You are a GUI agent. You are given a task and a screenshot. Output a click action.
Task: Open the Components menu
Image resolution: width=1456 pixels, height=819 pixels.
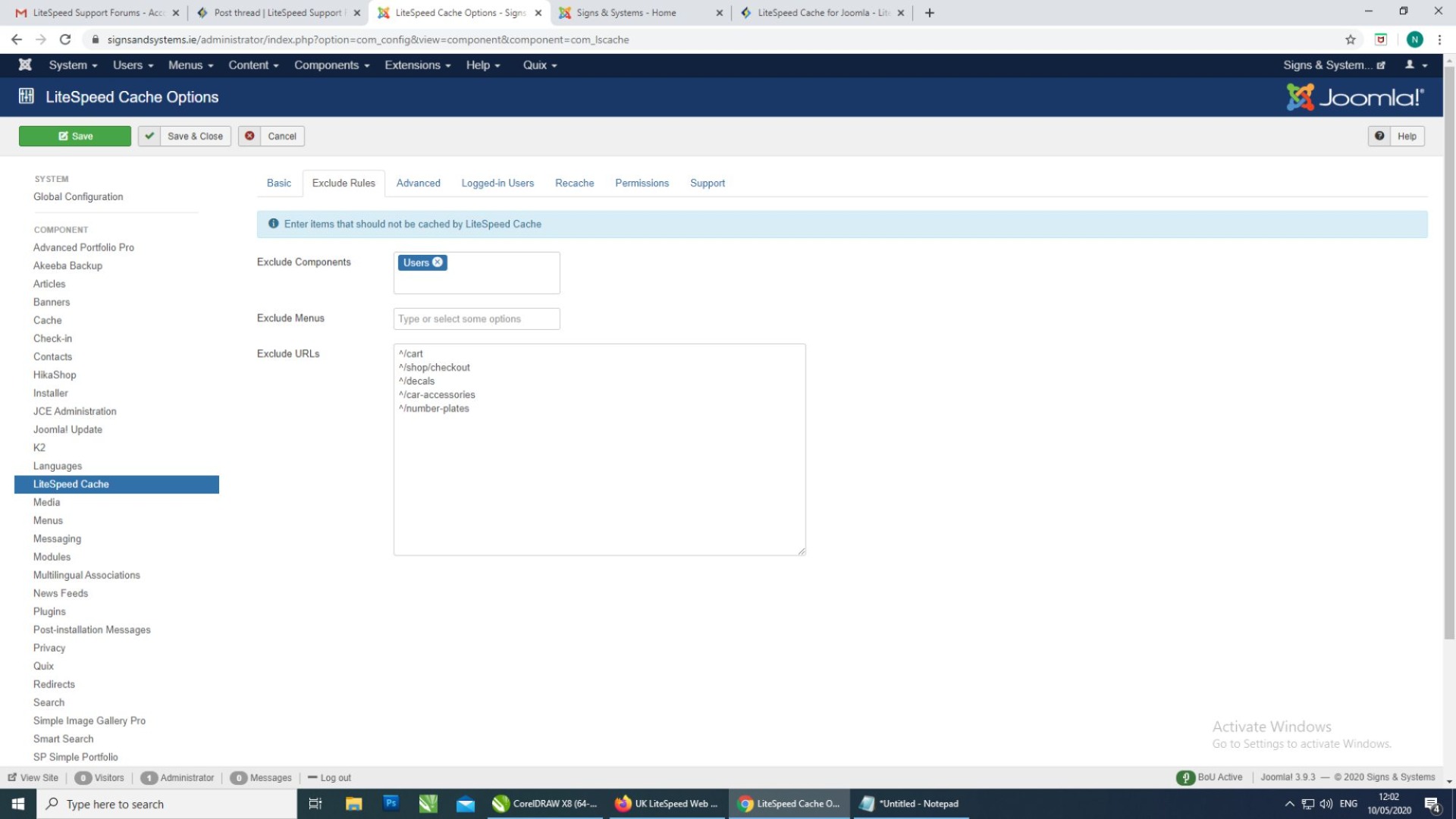pyautogui.click(x=331, y=65)
